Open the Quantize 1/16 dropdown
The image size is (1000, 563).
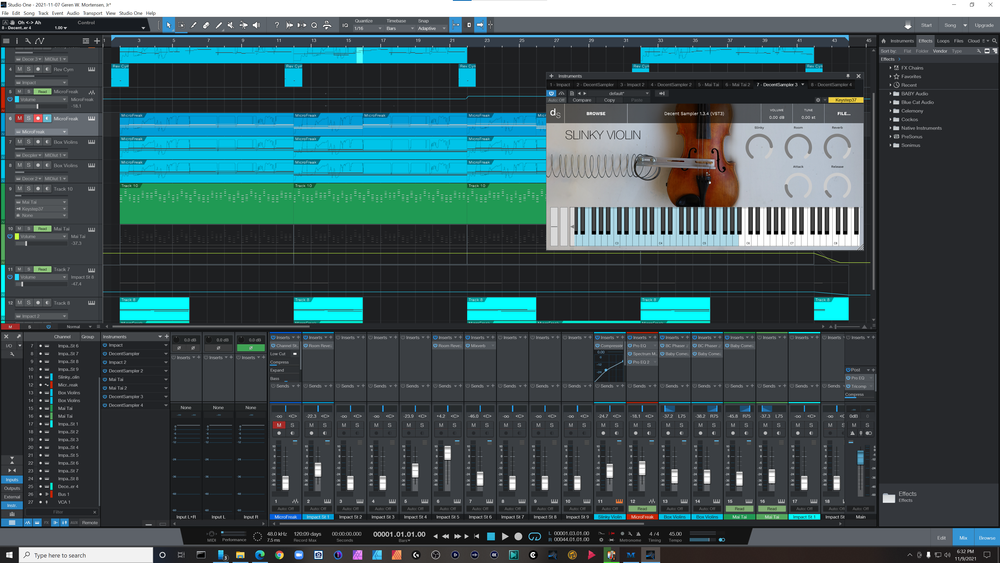point(367,28)
